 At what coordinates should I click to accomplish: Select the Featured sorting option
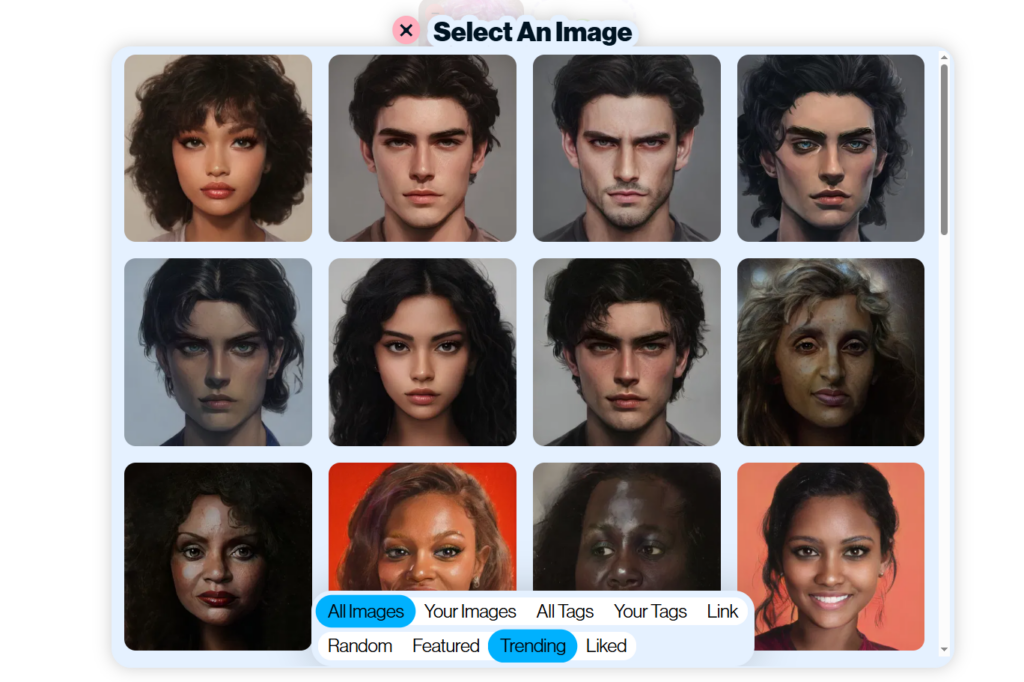click(x=446, y=646)
